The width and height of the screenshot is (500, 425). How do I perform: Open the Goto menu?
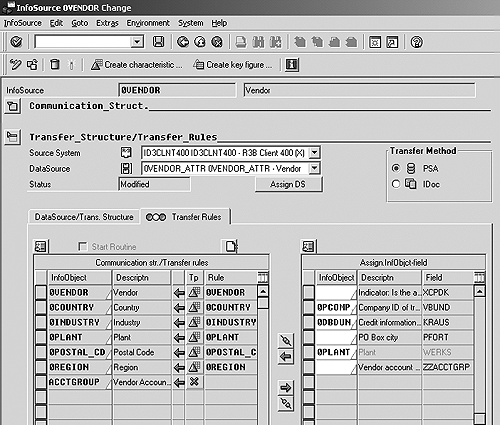[80, 23]
